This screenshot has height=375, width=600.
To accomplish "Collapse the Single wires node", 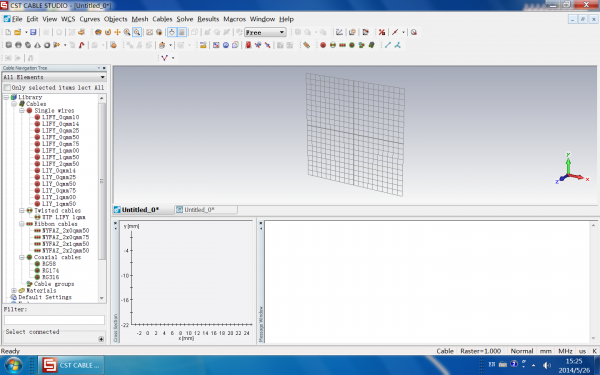I will click(x=22, y=111).
